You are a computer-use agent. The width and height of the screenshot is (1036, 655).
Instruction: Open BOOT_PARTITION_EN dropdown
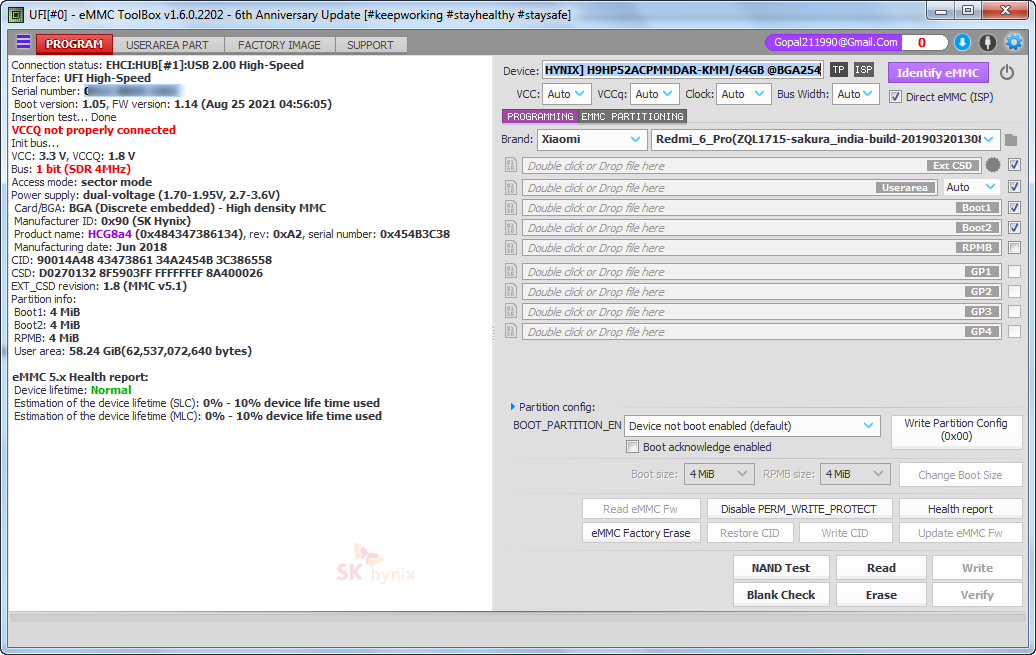coord(752,426)
